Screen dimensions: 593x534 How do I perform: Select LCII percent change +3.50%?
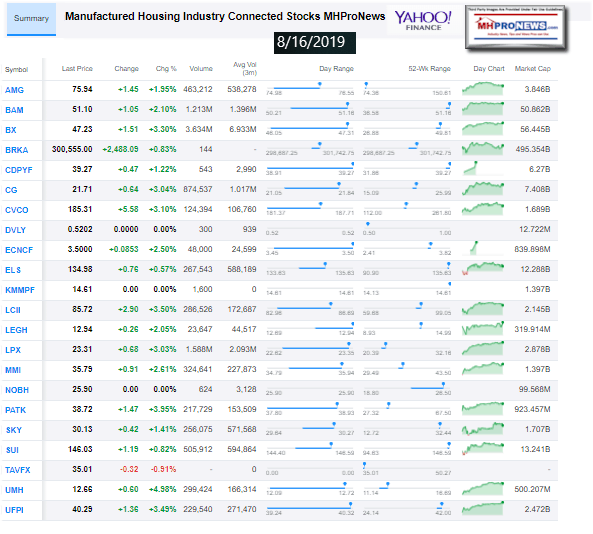[x=163, y=309]
